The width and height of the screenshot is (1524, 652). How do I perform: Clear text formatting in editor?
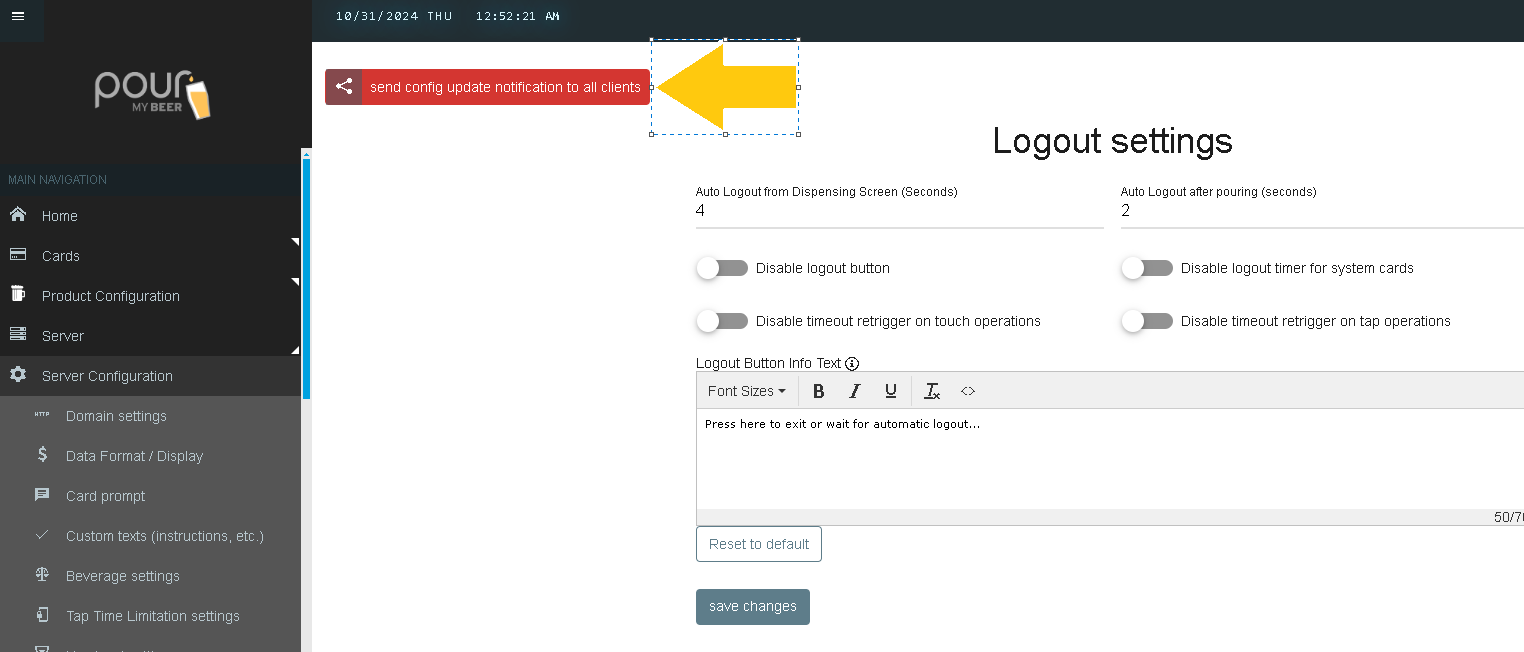(932, 391)
